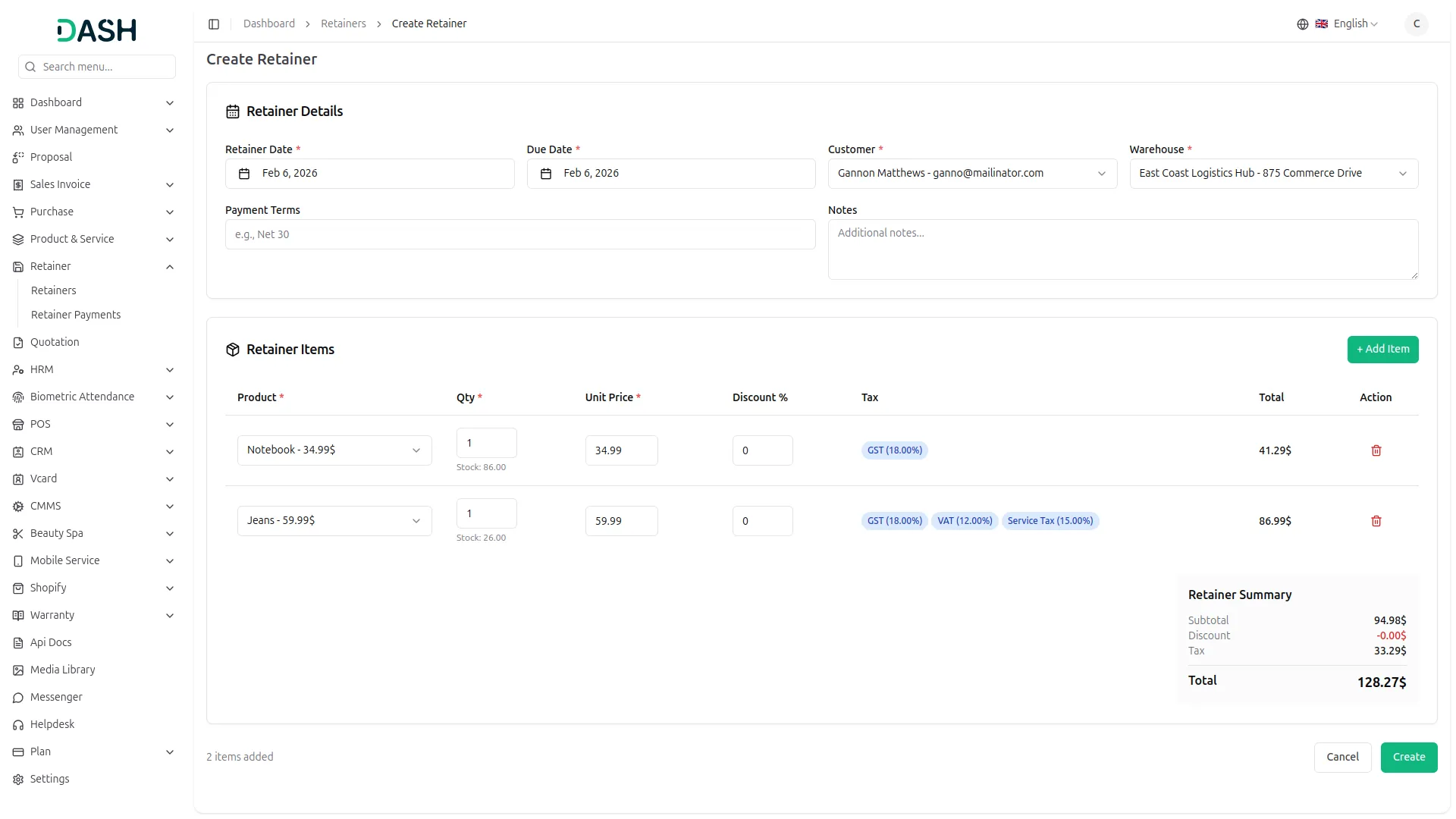Click Notebook quantity input
Viewport: 1456px width, 819px height.
coord(486,443)
